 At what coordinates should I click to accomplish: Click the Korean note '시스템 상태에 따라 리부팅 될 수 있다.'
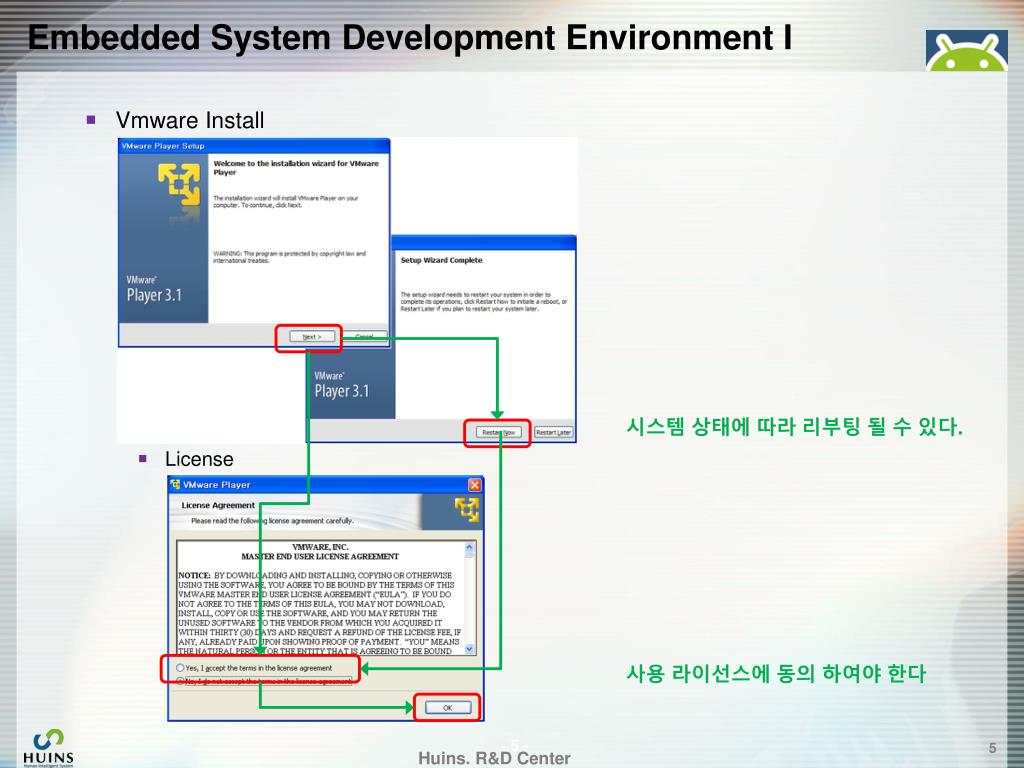click(x=795, y=426)
